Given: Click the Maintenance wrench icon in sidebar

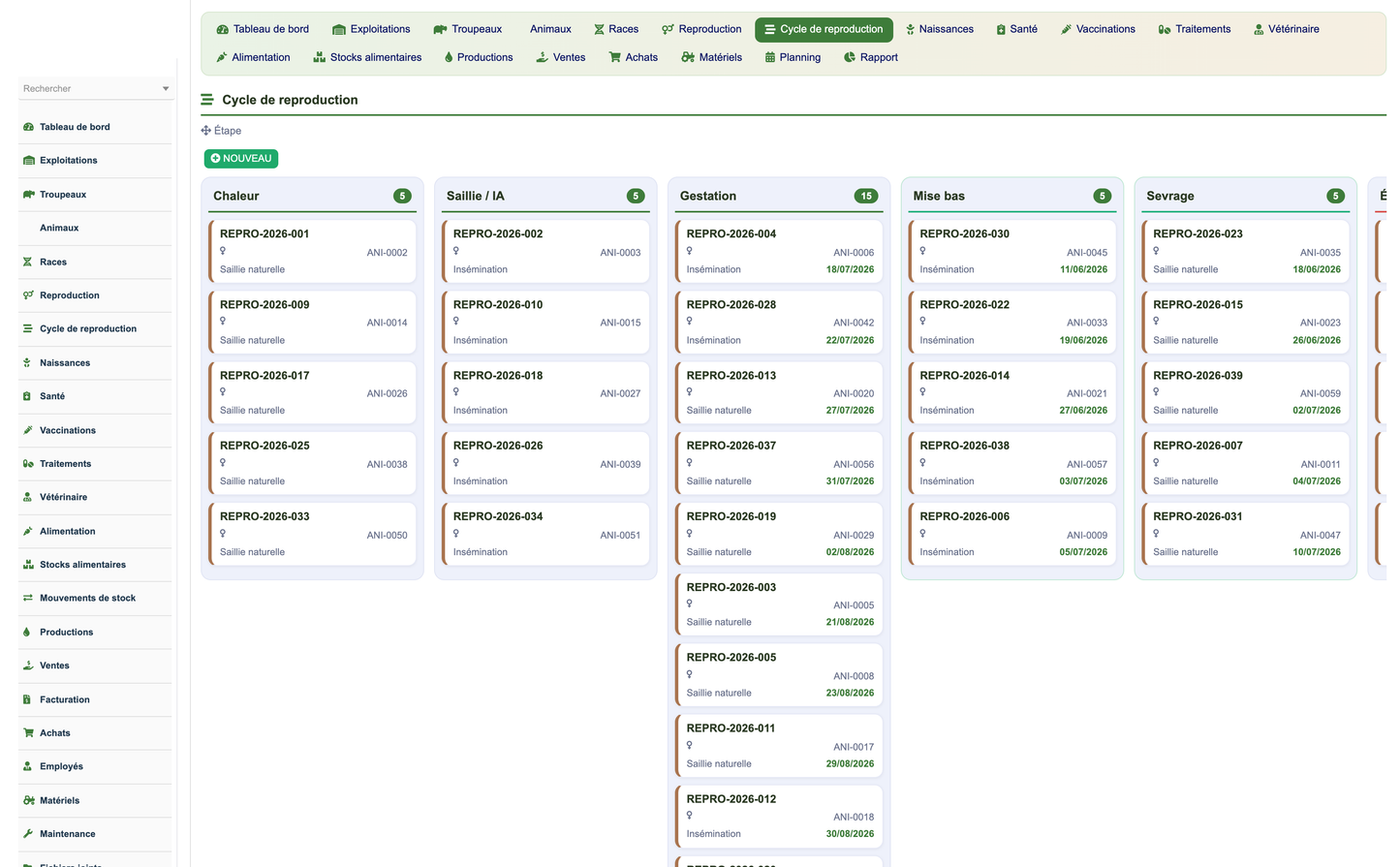Looking at the screenshot, I should click(28, 834).
